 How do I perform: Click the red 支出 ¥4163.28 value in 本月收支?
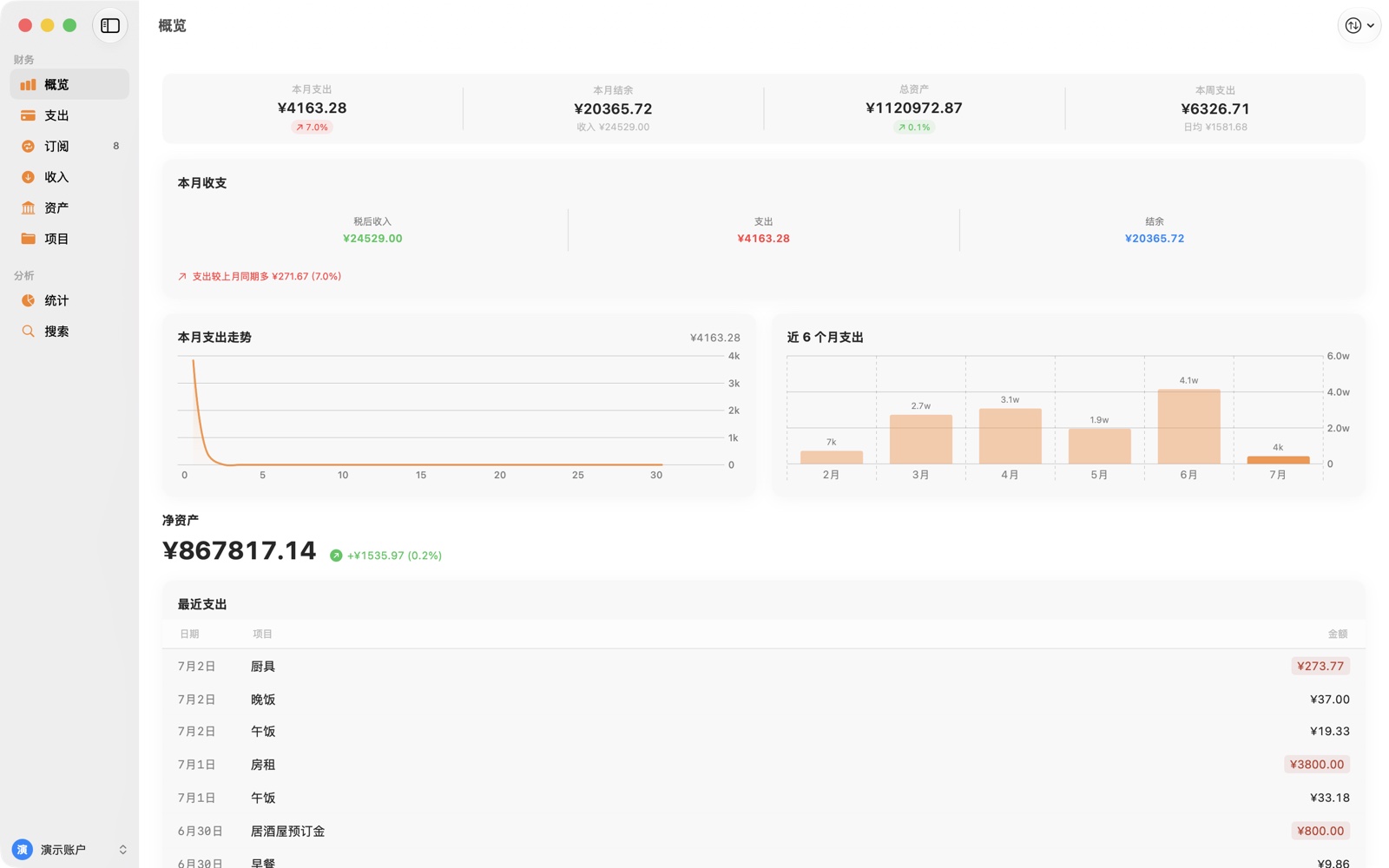[x=763, y=239]
